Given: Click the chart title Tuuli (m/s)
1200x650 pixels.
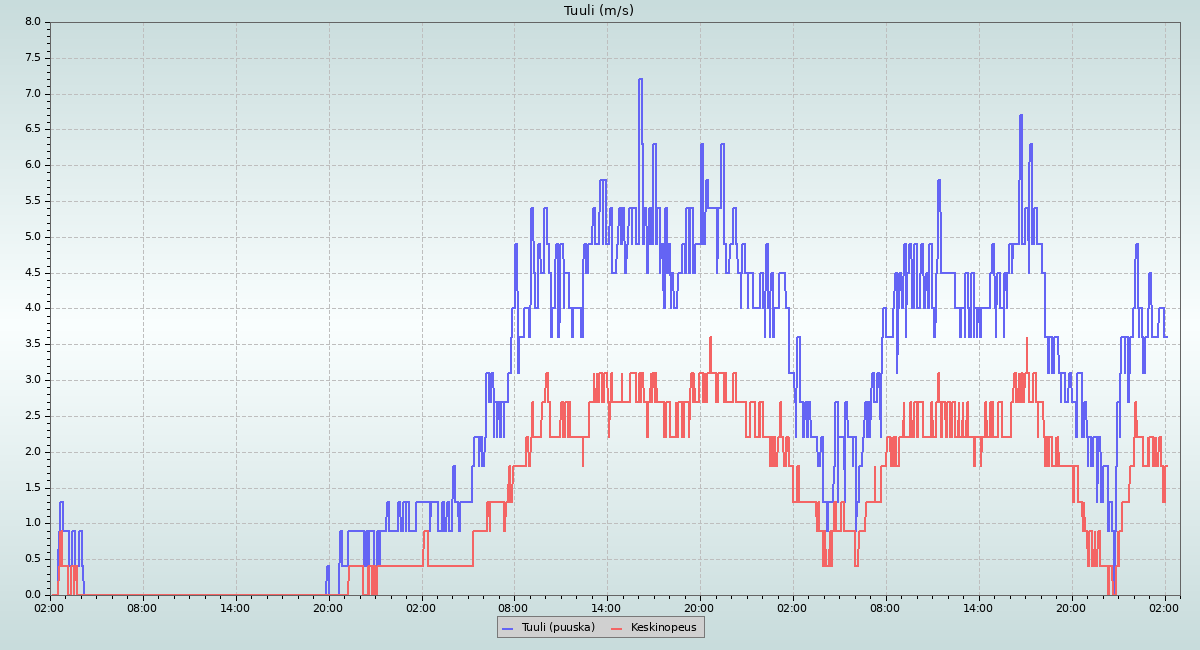Looking at the screenshot, I should [599, 11].
